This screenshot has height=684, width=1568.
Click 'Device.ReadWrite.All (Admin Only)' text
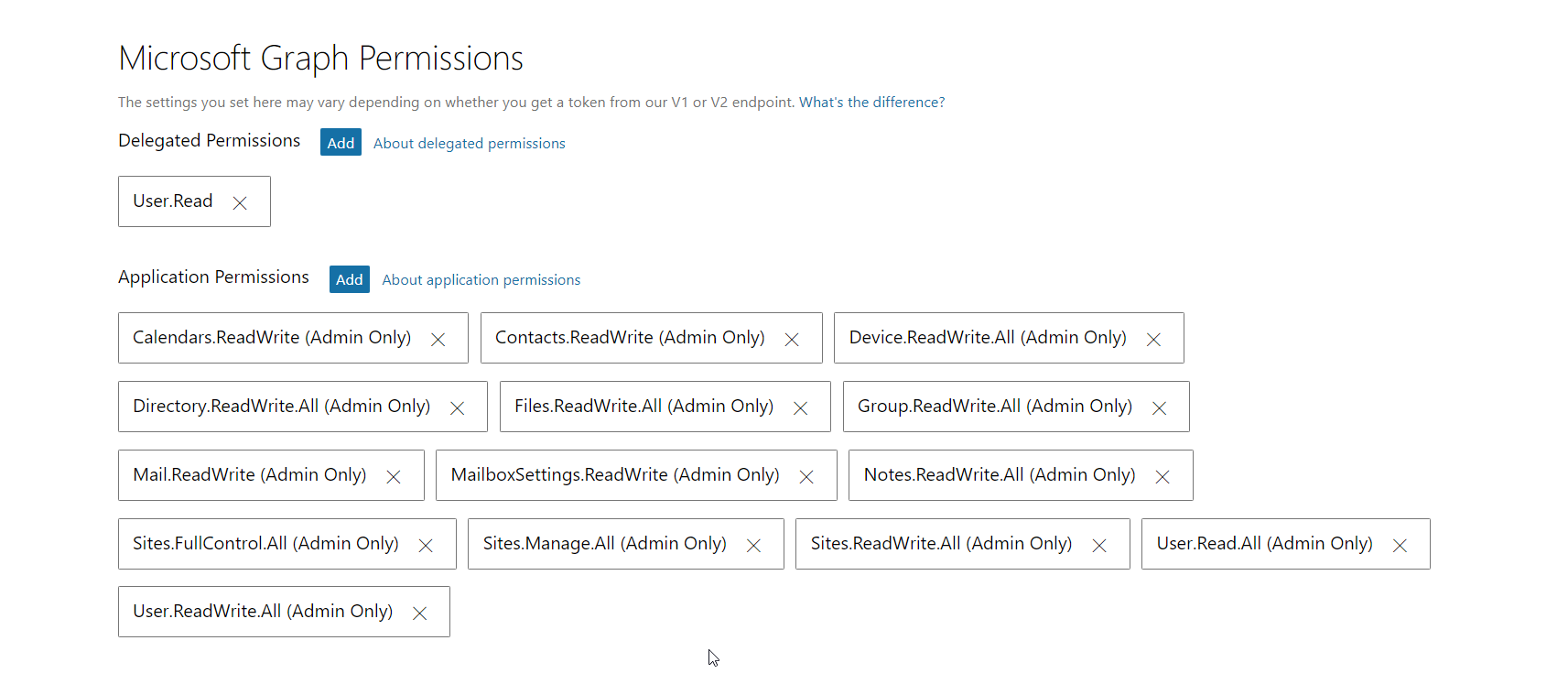pos(988,338)
